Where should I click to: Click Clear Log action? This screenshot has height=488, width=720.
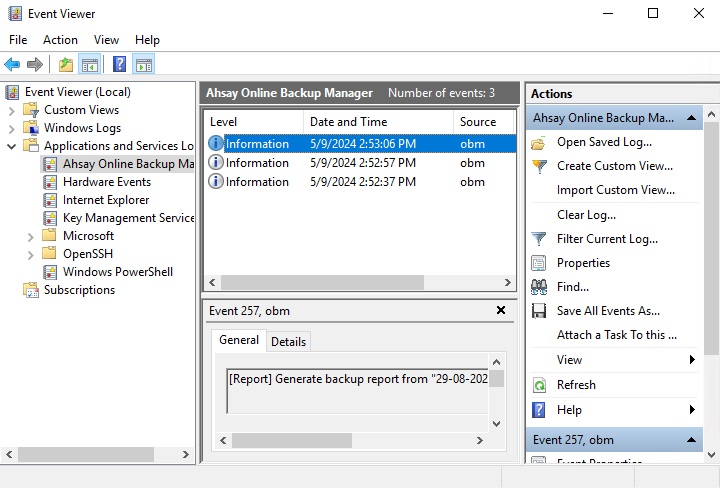point(586,215)
